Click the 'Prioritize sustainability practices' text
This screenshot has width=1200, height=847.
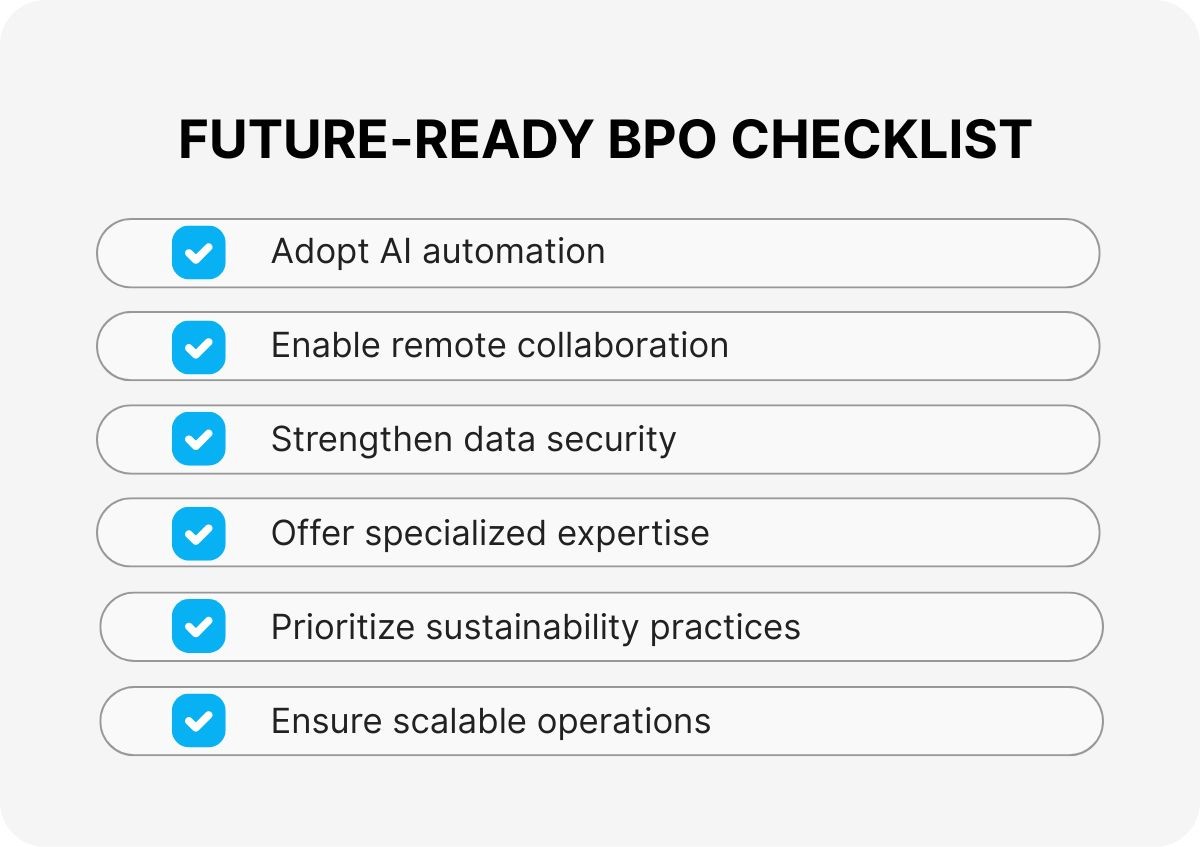pos(535,627)
